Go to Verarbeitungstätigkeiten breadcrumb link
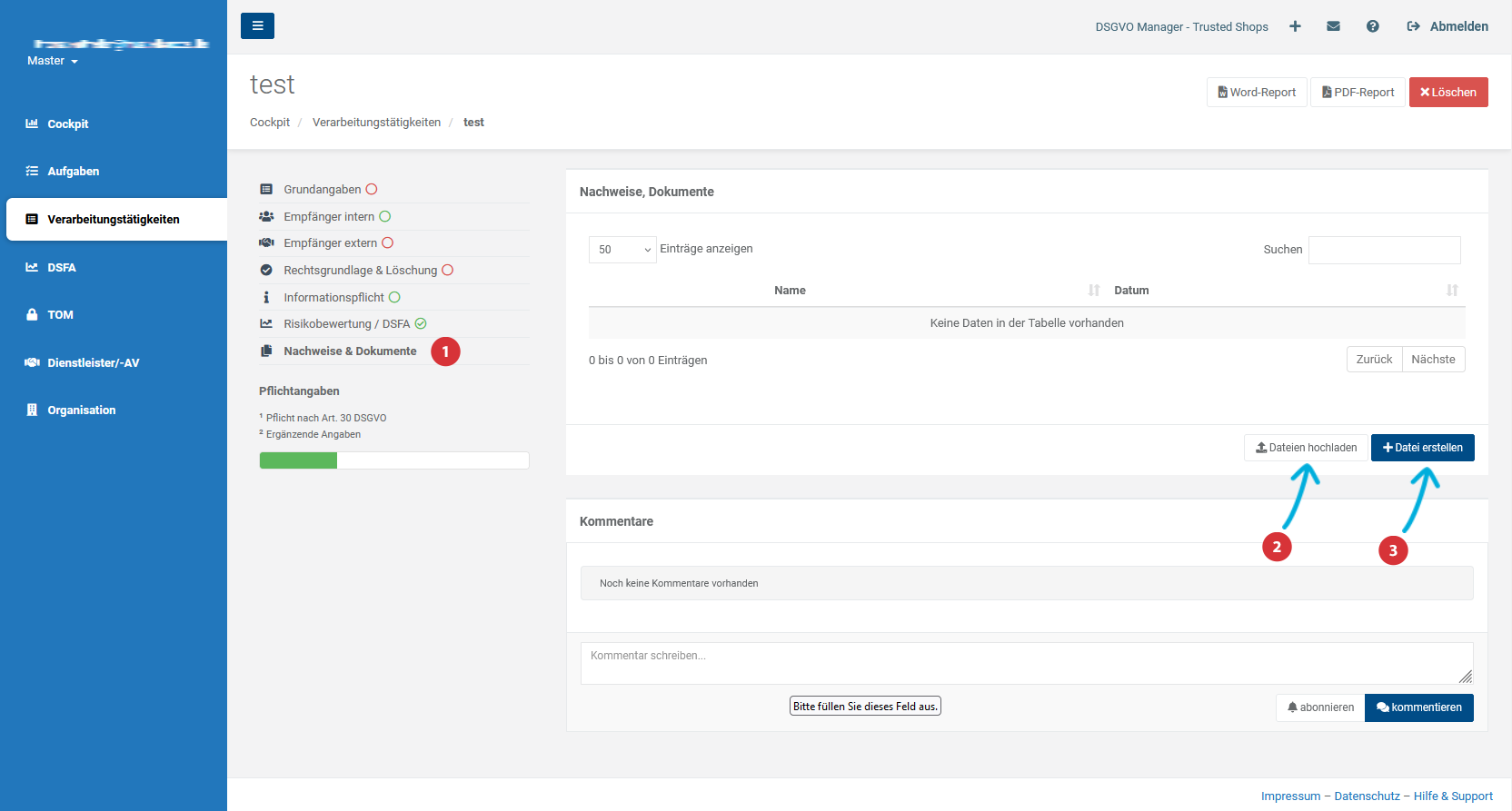The image size is (1512, 811). (376, 123)
